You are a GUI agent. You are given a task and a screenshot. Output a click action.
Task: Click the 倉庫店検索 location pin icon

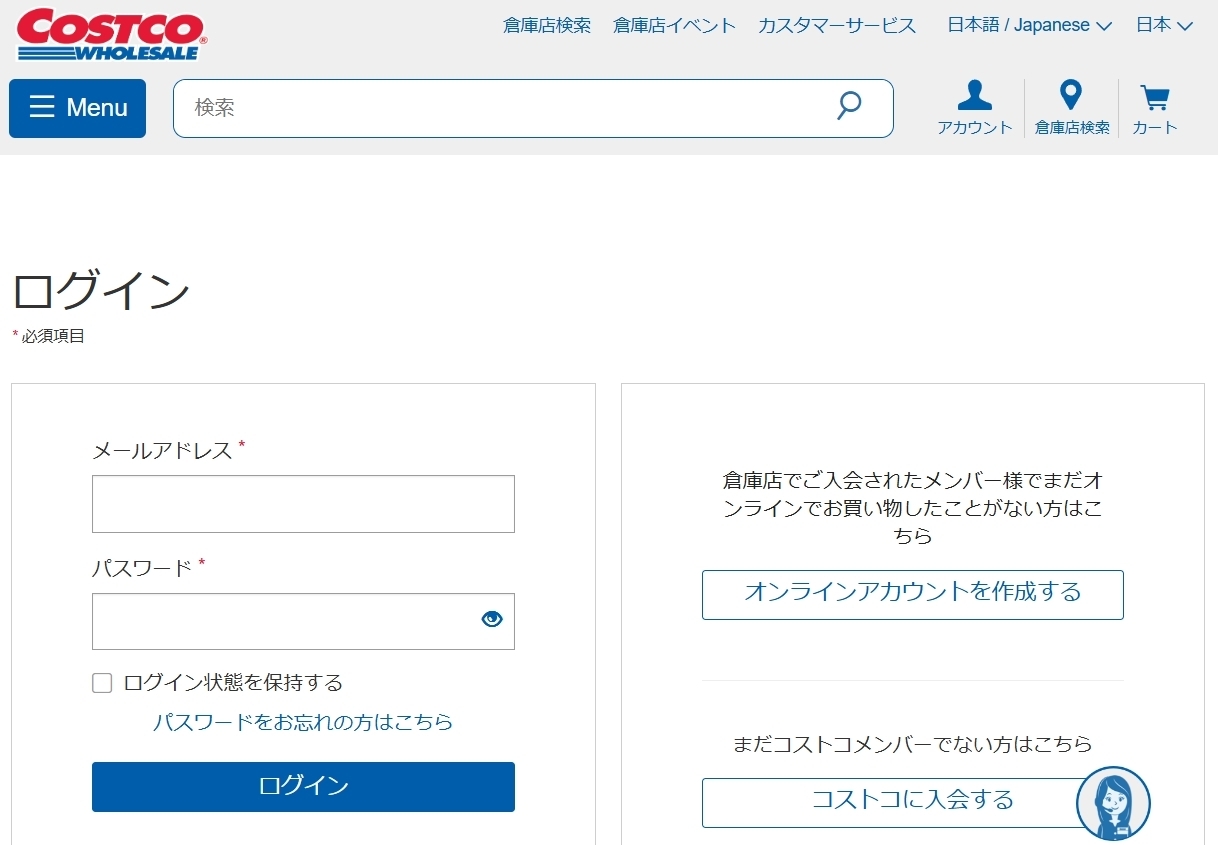coord(1071,97)
